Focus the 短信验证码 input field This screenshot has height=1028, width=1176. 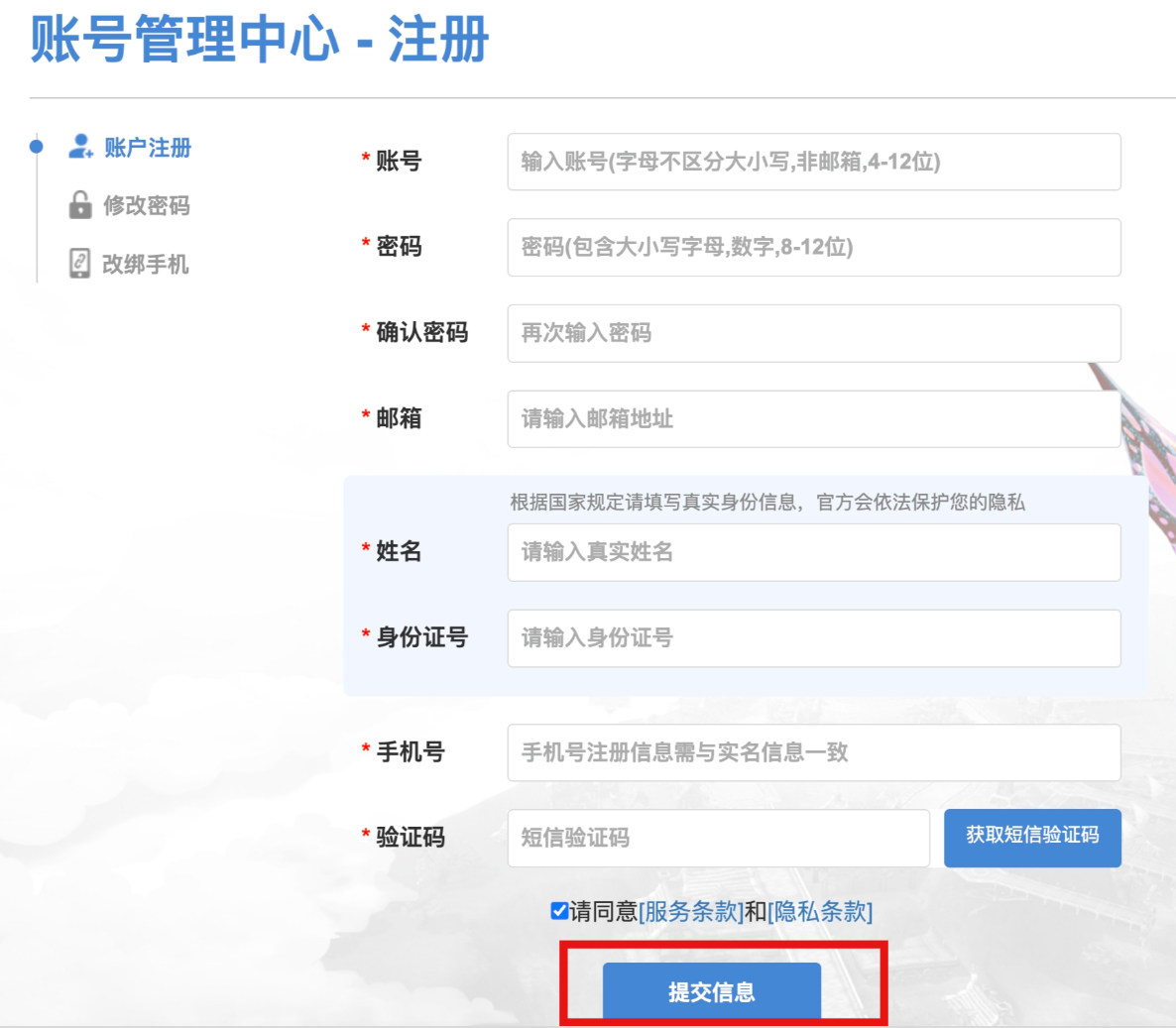[719, 838]
